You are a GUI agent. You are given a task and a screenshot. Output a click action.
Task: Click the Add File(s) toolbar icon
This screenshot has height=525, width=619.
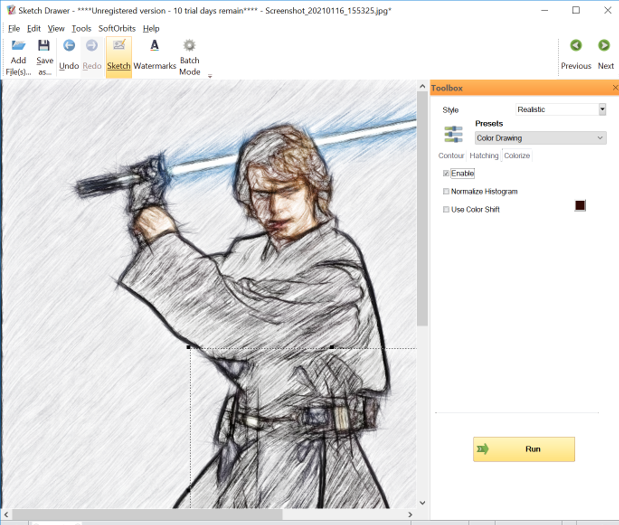[18, 46]
